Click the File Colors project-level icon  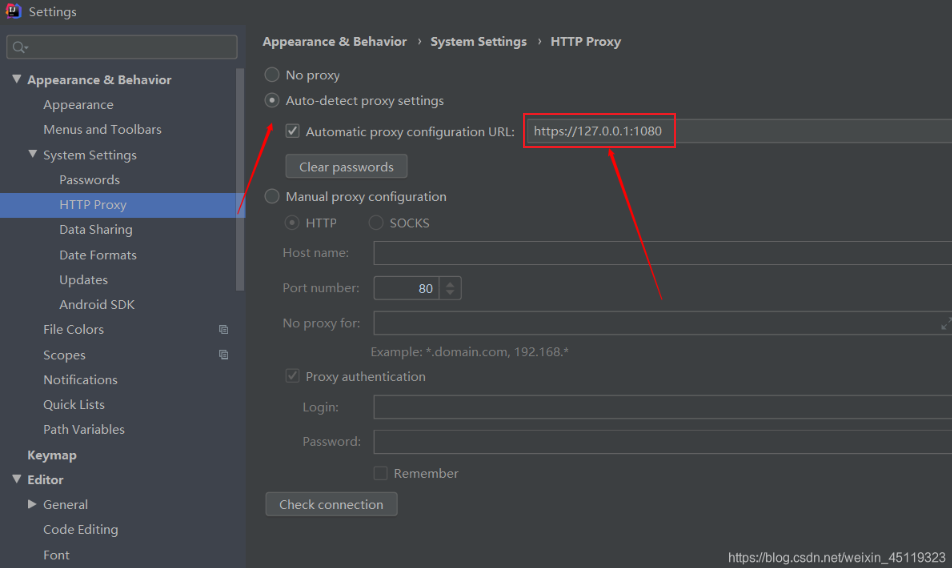223,330
